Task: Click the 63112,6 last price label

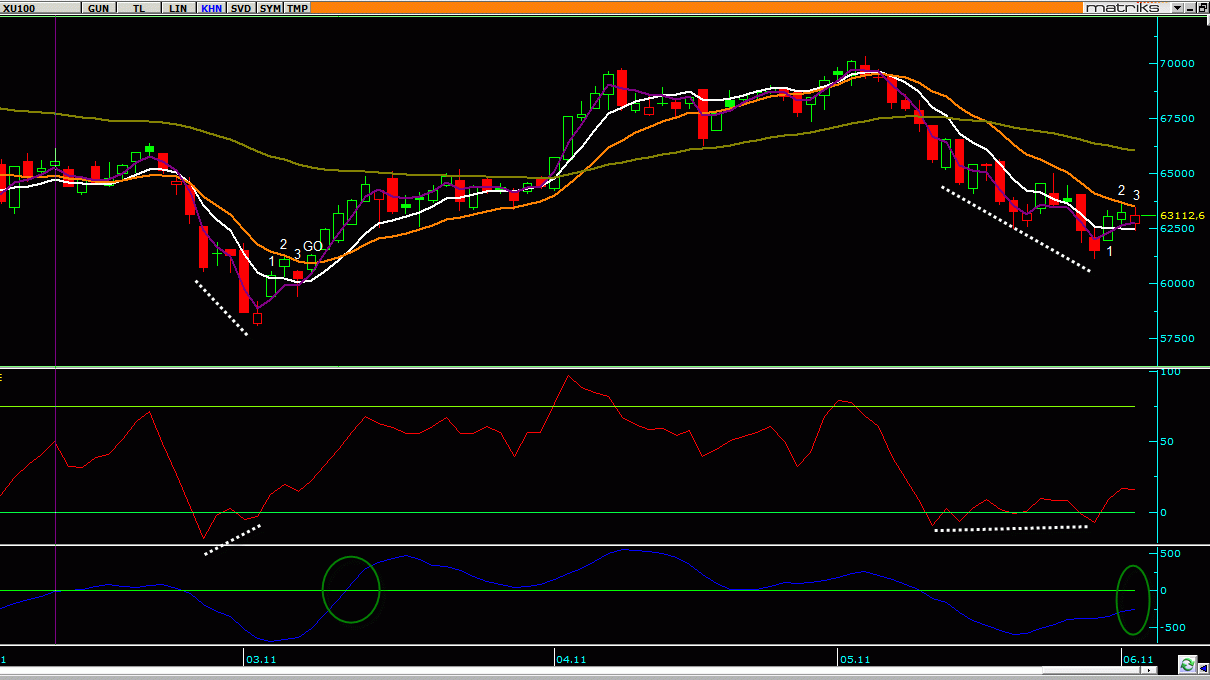Action: pyautogui.click(x=1181, y=215)
